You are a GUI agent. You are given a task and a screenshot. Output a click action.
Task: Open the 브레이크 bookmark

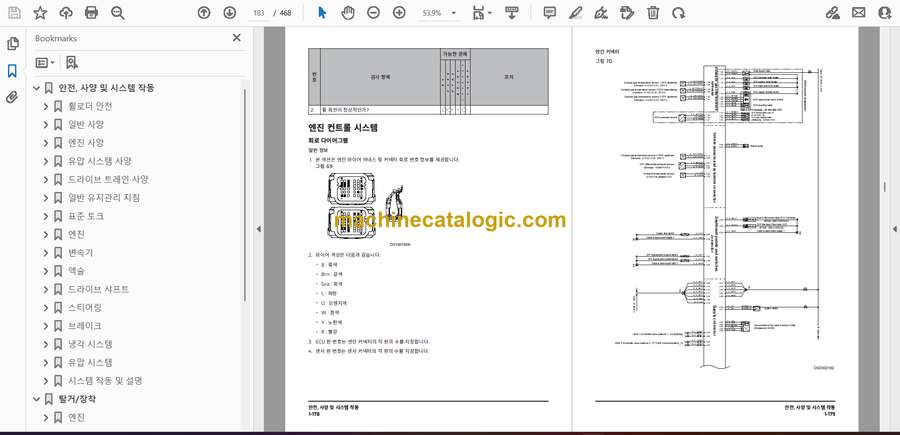(85, 326)
